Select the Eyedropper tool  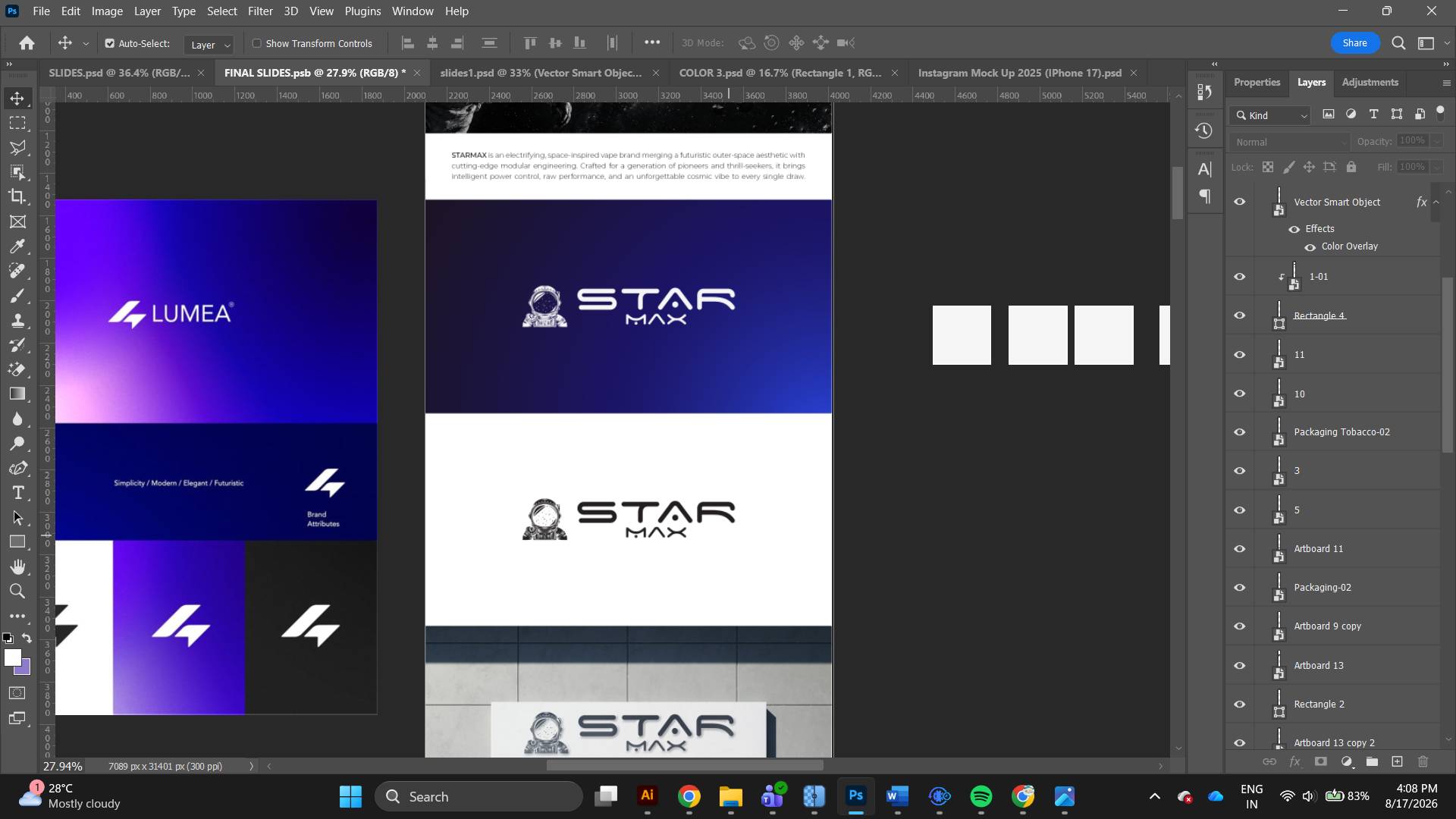[x=17, y=246]
